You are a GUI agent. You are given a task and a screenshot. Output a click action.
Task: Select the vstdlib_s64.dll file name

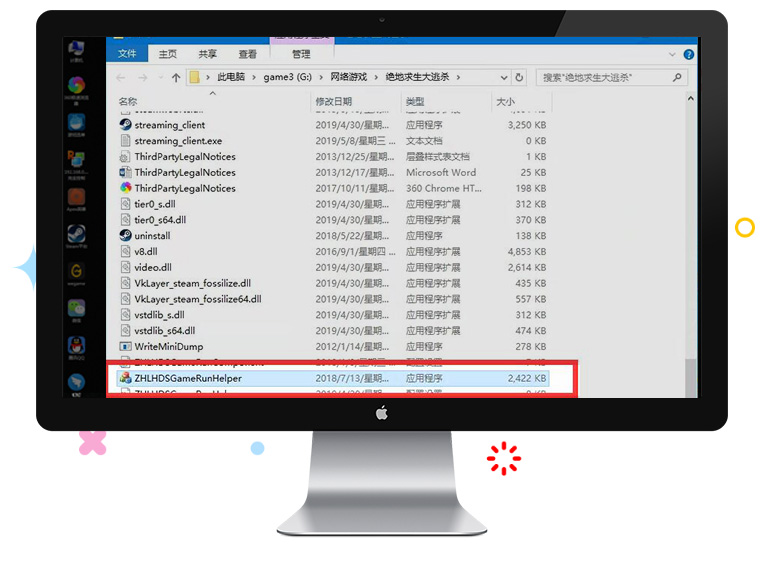coord(165,330)
